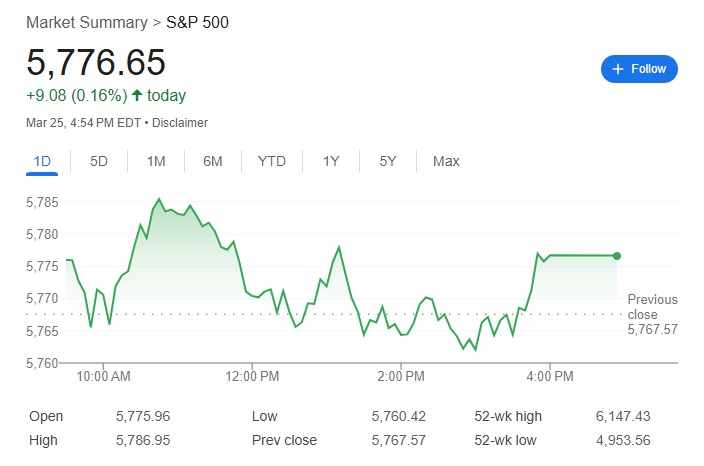Click the 12:00 PM axis label
The height and width of the screenshot is (466, 704).
coord(253,377)
